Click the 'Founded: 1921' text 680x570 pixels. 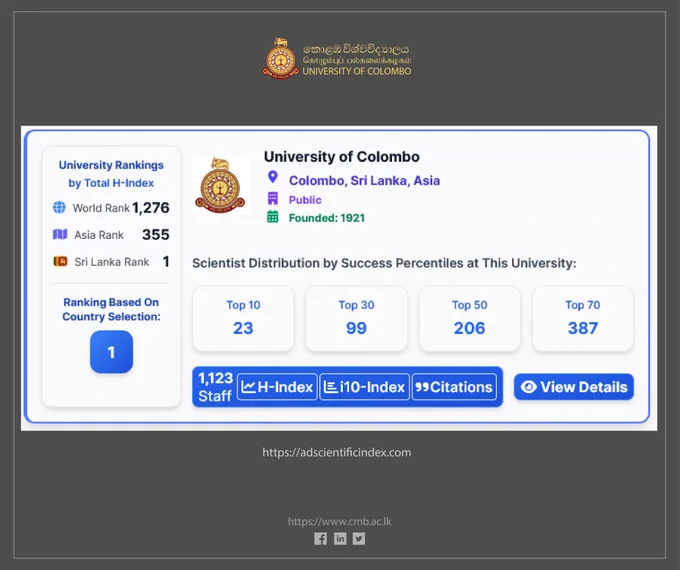pos(327,218)
